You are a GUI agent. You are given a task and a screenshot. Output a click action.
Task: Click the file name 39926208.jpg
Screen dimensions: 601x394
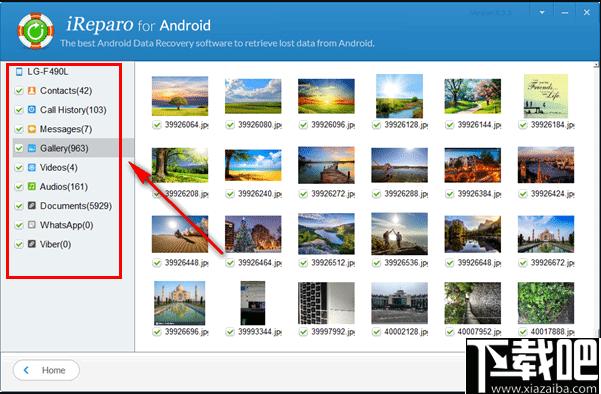[186, 194]
